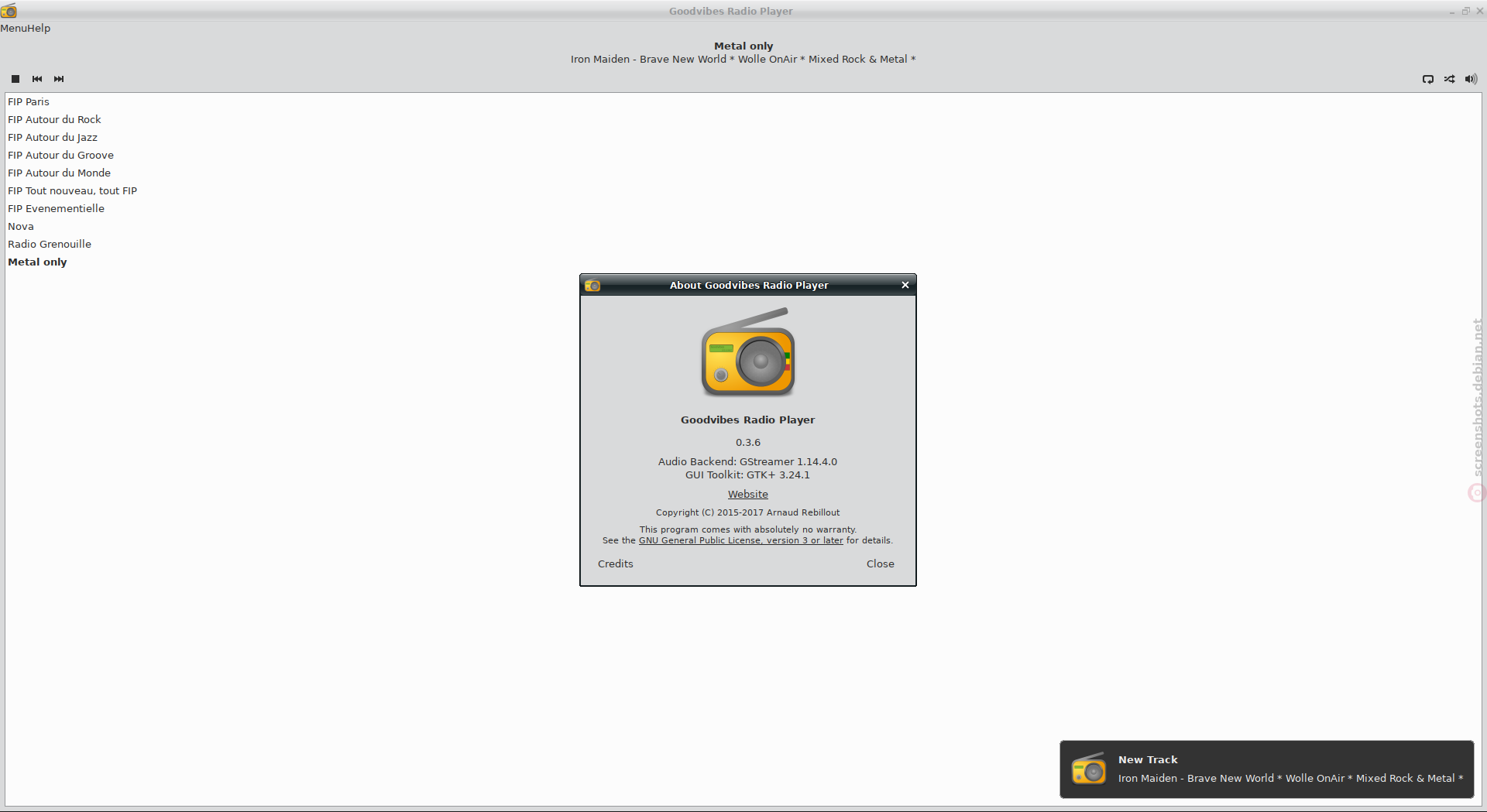Viewport: 1487px width, 812px height.
Task: Toggle repeat mode icon
Action: pos(1428,79)
